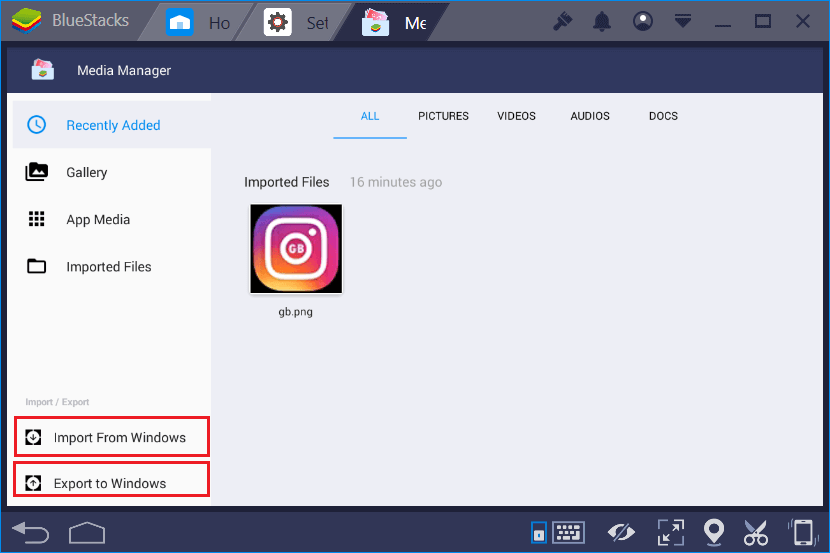Open the theme brush tool in title bar
This screenshot has width=830, height=553.
point(563,21)
